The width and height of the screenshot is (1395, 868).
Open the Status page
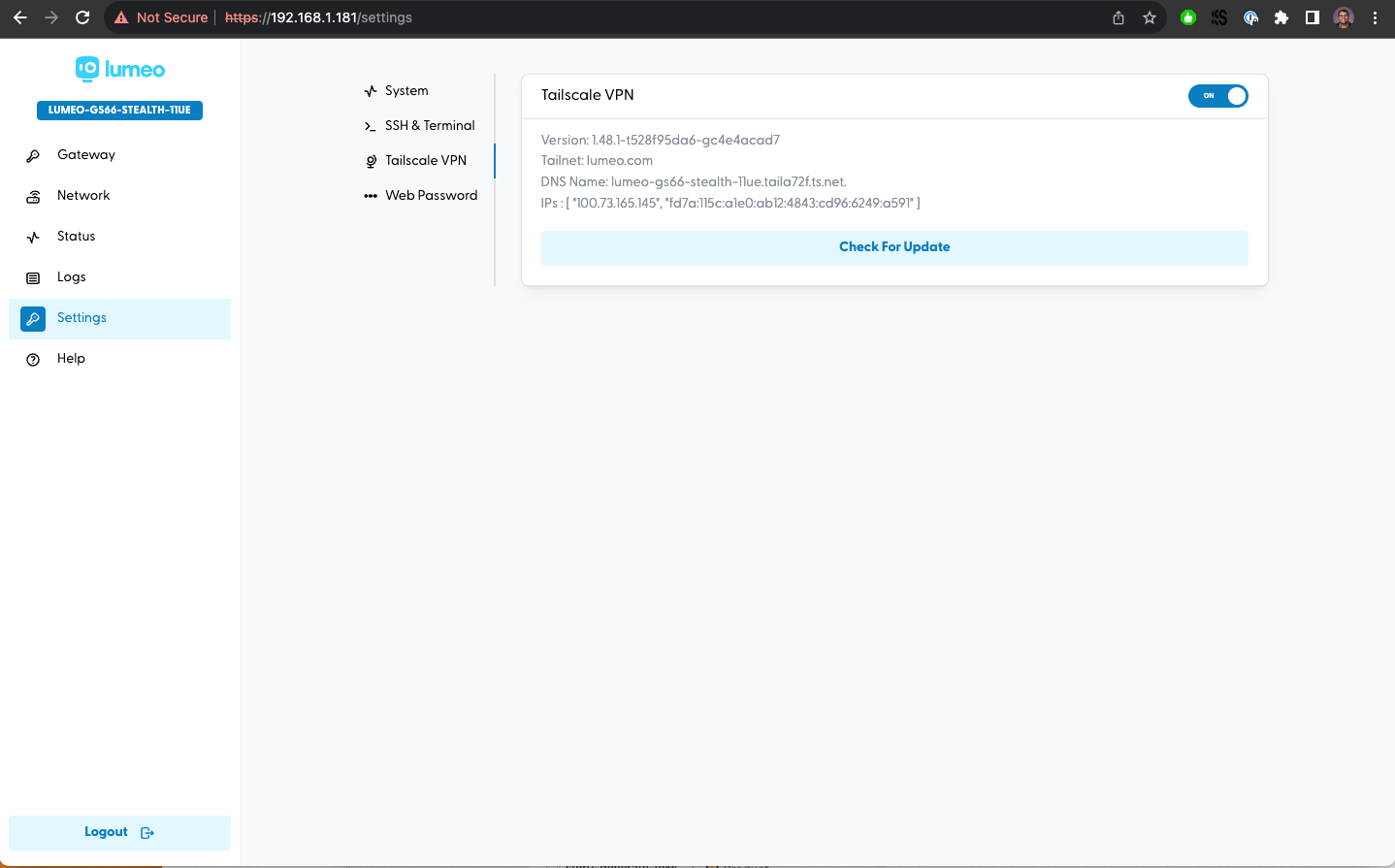(120, 237)
